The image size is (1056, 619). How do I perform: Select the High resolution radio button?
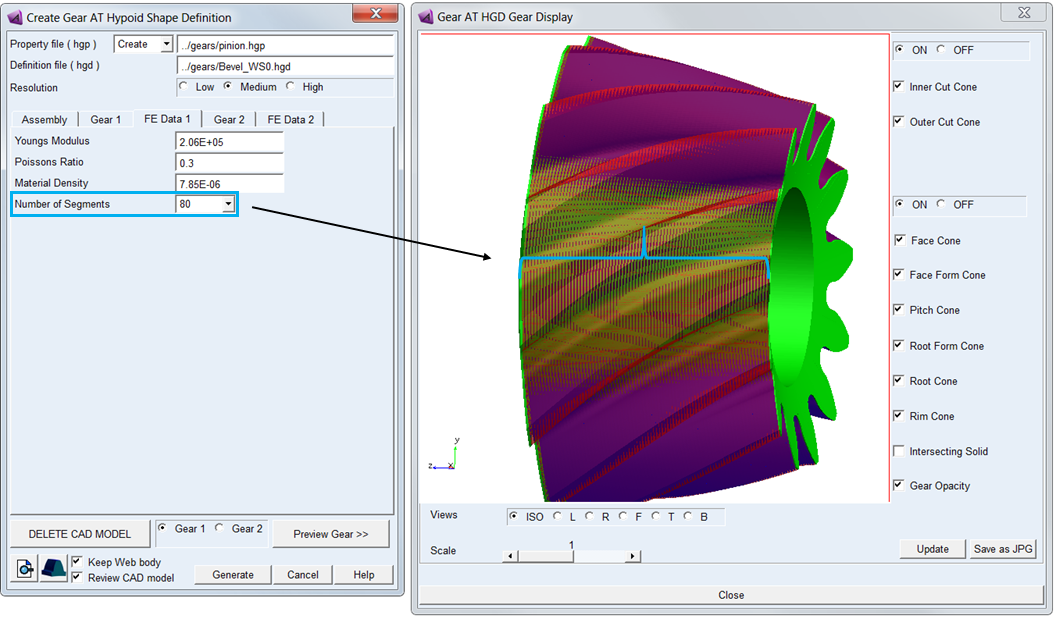click(x=290, y=86)
